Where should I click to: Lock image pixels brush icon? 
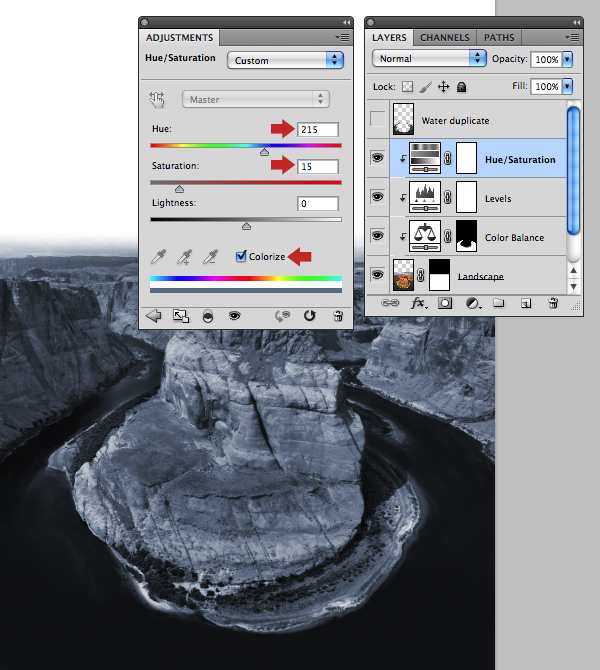point(425,87)
